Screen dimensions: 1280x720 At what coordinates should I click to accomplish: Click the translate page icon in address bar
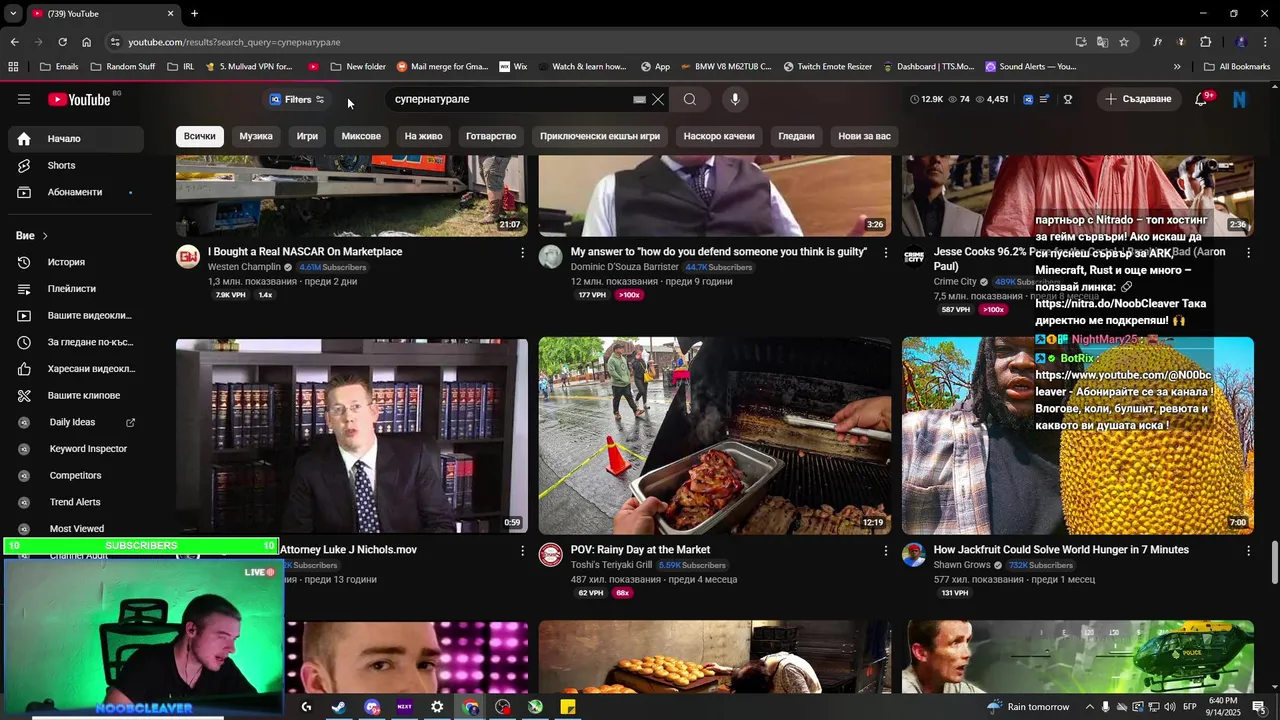1102,42
